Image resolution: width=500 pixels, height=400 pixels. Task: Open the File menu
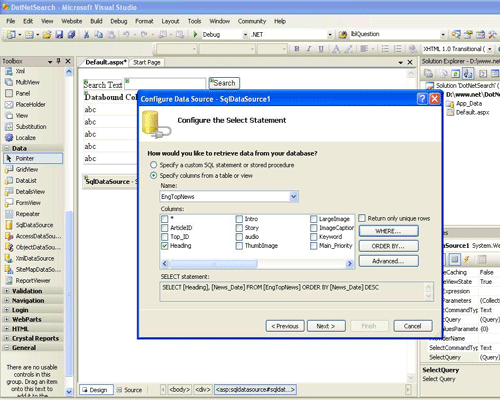click(x=11, y=21)
